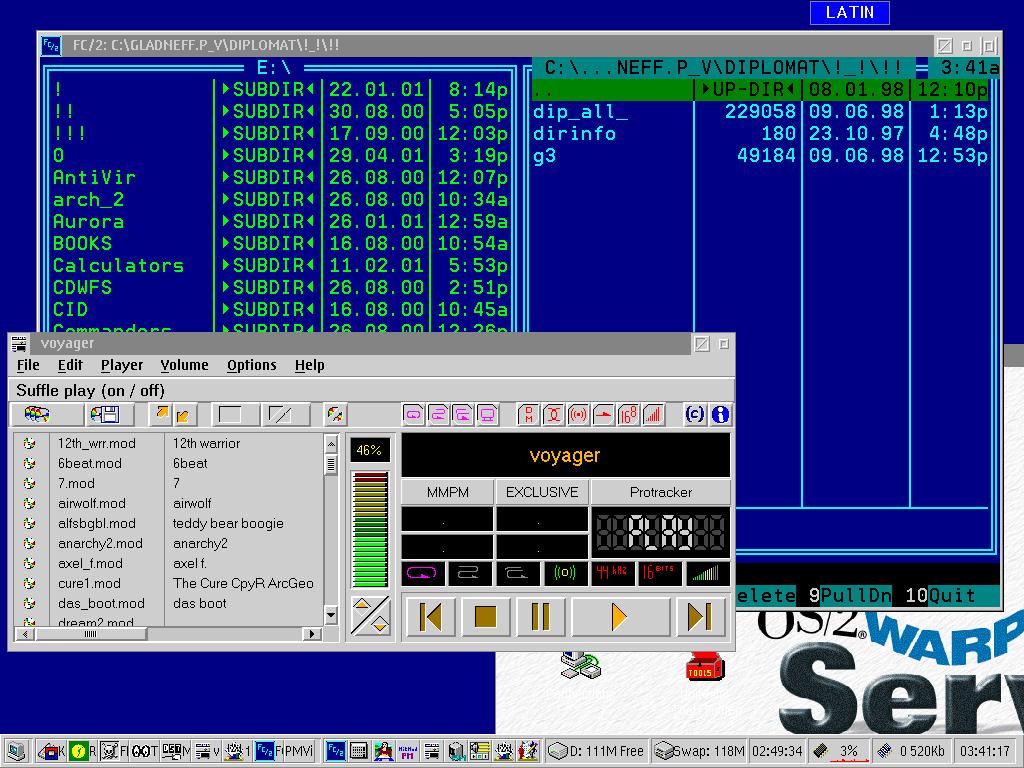Screen dimensions: 1024x768
Task: Click the Protracker button
Action: pyautogui.click(x=660, y=492)
